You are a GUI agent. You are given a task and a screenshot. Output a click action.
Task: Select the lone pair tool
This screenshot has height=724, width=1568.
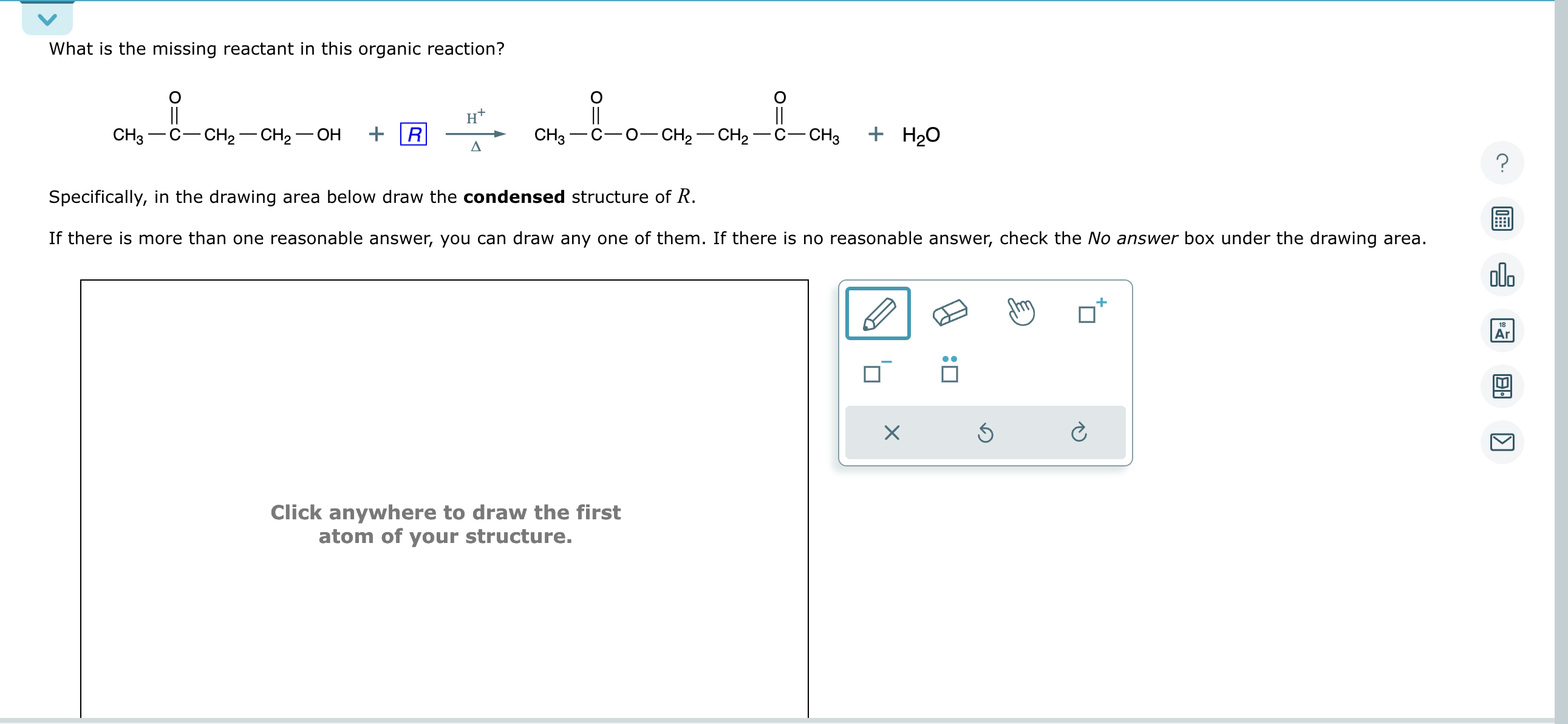pos(950,372)
